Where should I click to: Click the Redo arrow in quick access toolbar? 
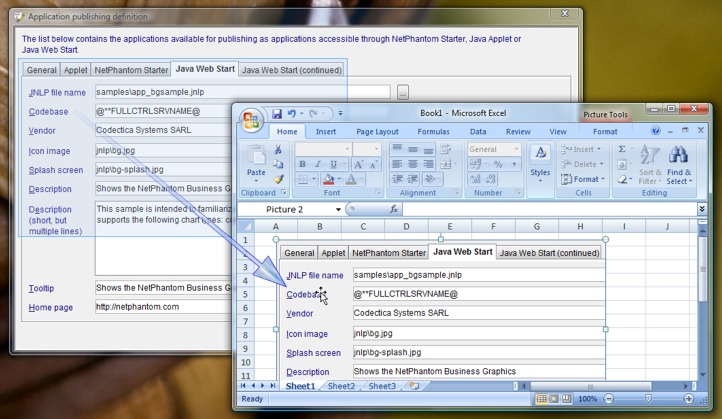[314, 113]
